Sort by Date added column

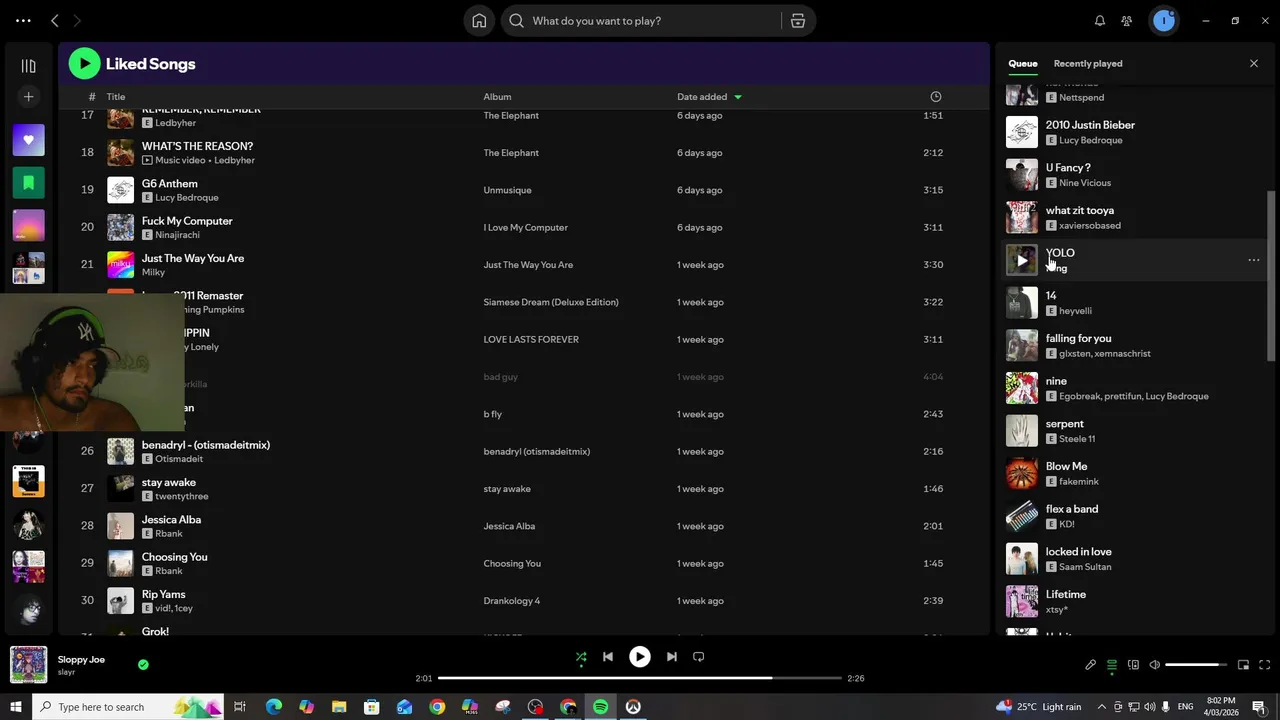pyautogui.click(x=709, y=97)
